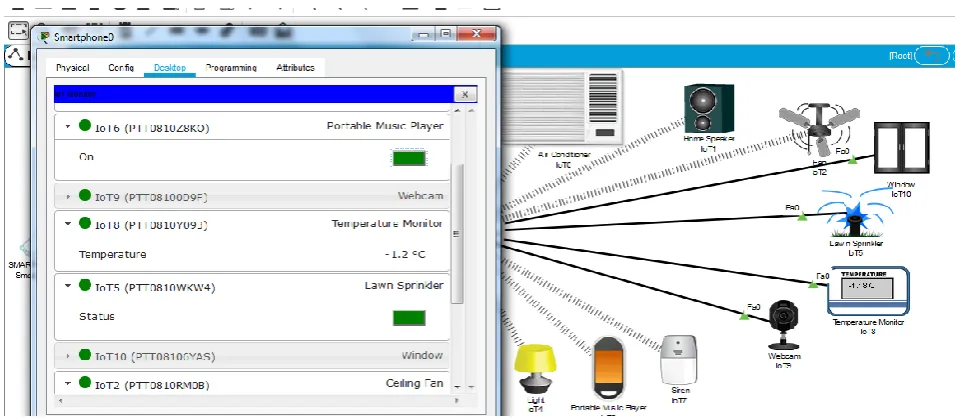The width and height of the screenshot is (955, 418).
Task: Collapse the IoT6 Portable Music Player row
Action: coord(68,127)
